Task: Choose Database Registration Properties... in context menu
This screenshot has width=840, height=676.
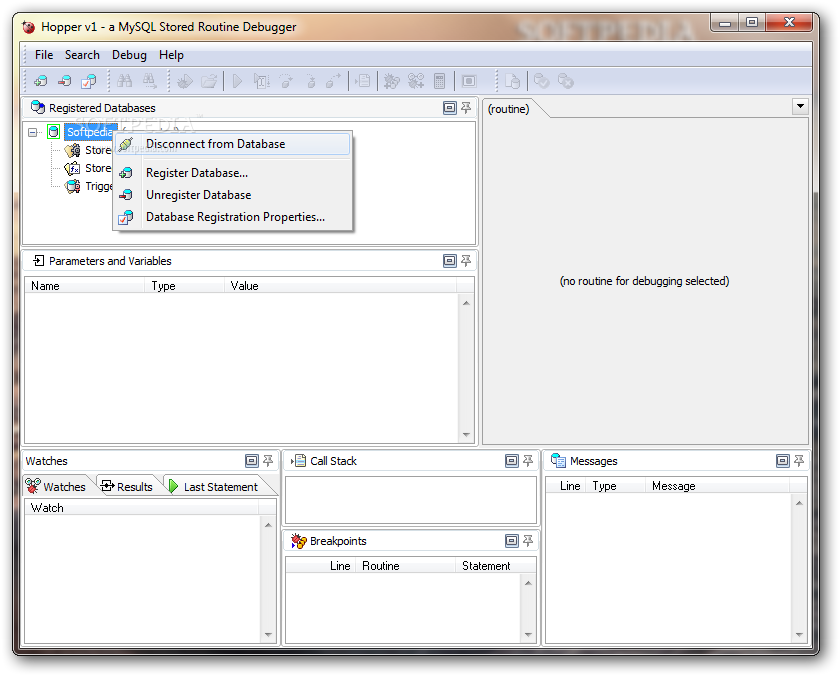Action: (x=232, y=217)
